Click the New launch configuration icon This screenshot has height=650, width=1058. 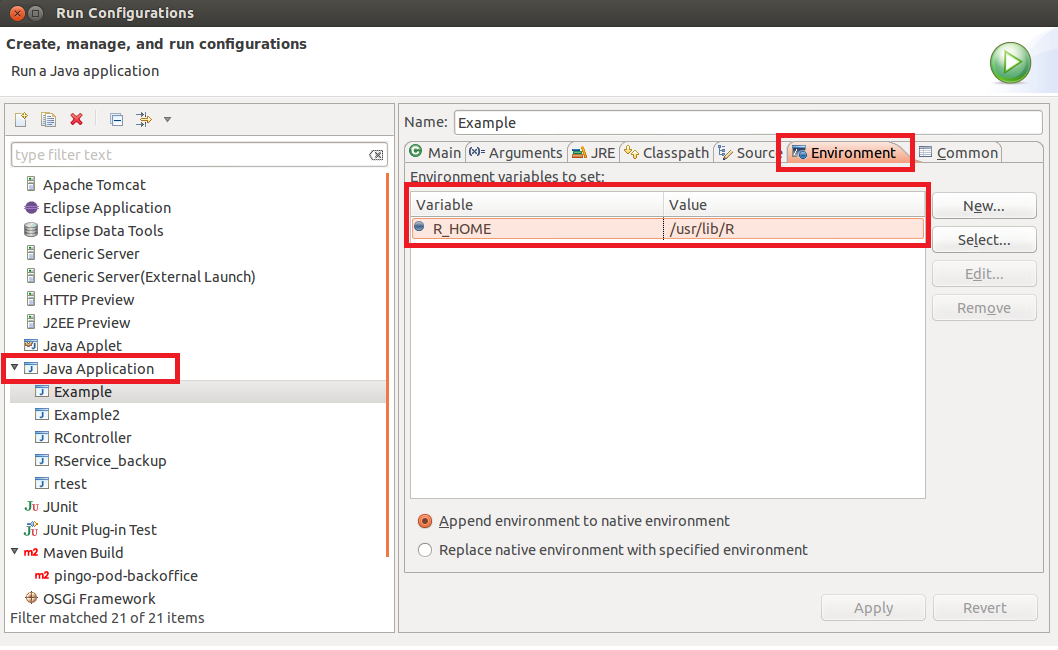[21, 119]
